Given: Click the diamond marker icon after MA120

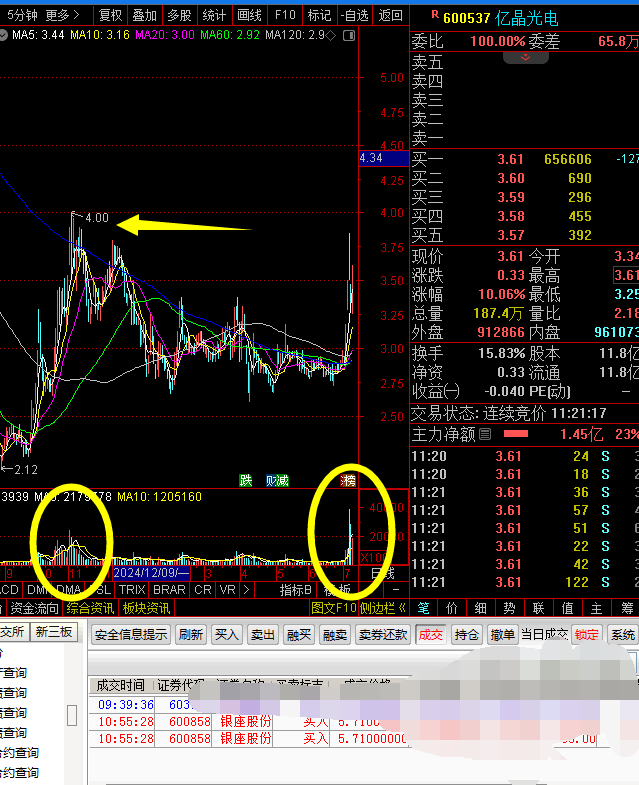Looking at the screenshot, I should click(331, 35).
